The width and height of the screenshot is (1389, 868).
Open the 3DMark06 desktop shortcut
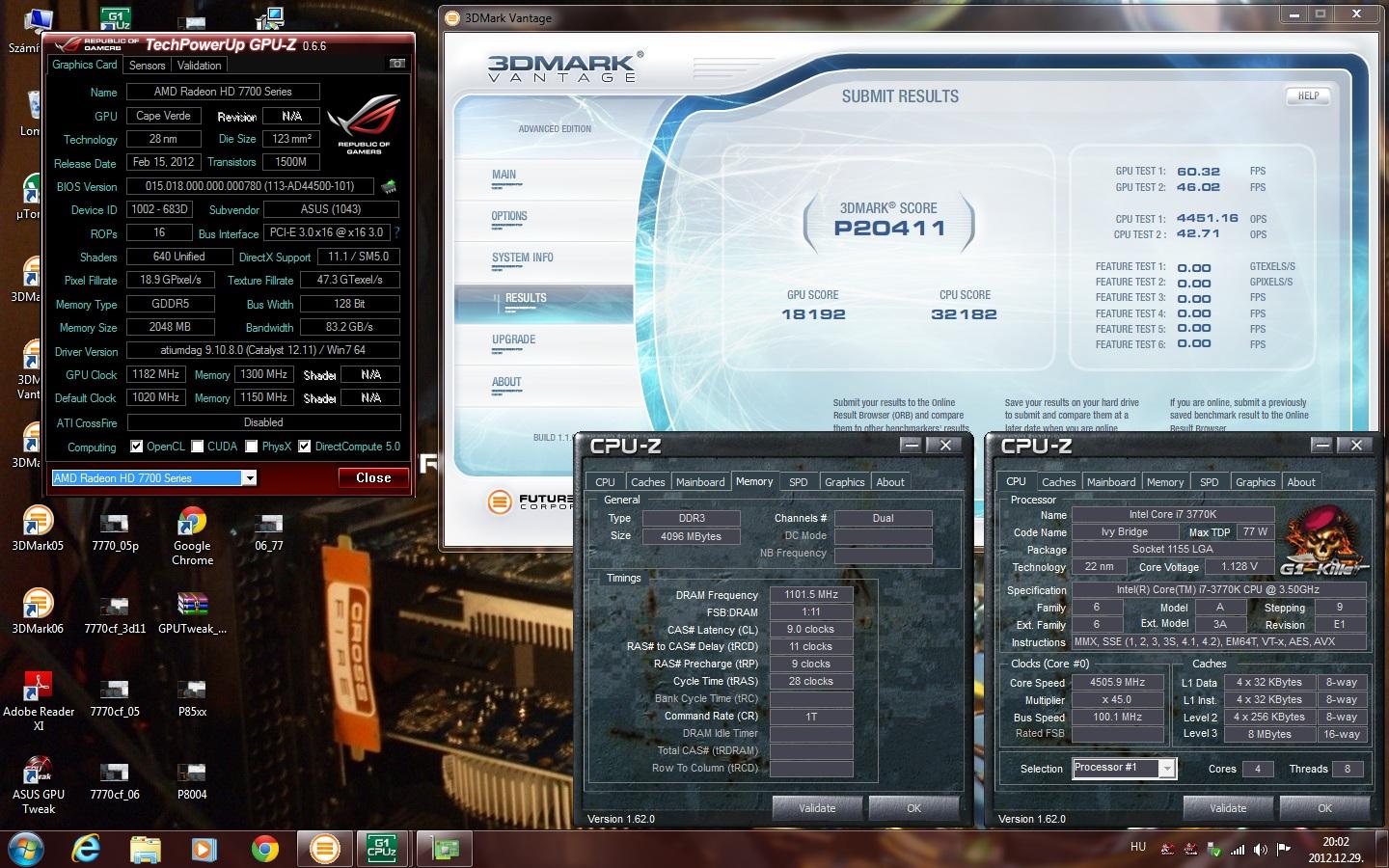click(x=38, y=611)
